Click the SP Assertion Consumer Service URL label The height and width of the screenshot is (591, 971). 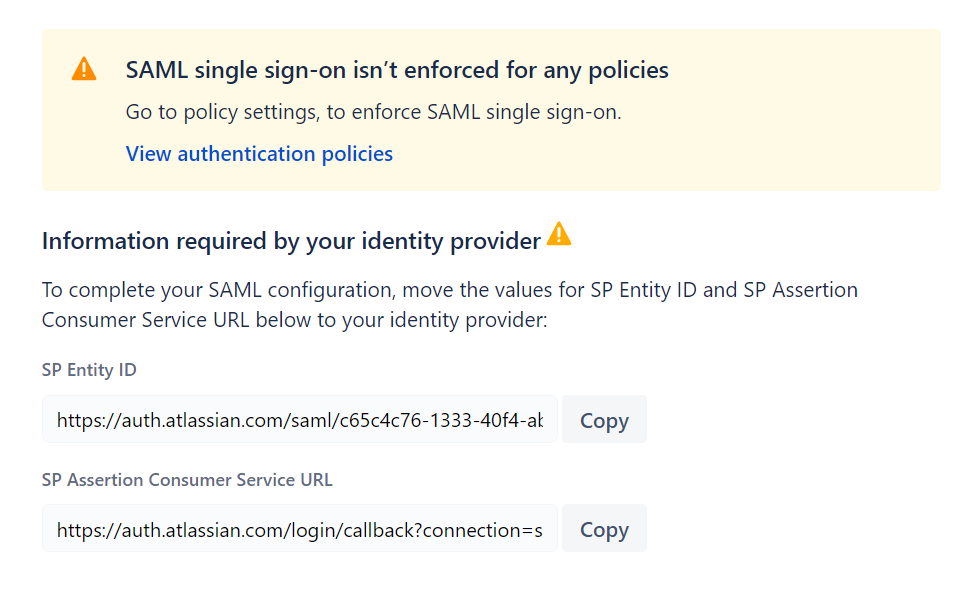click(187, 479)
